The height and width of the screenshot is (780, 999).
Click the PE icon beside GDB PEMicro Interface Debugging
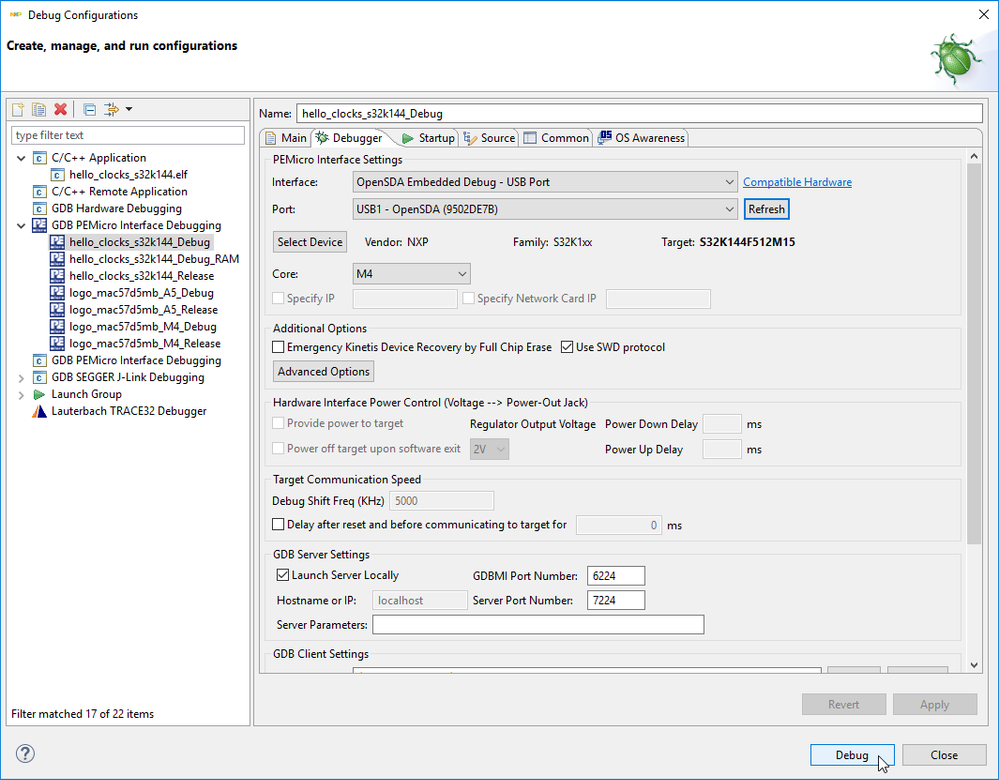40,225
